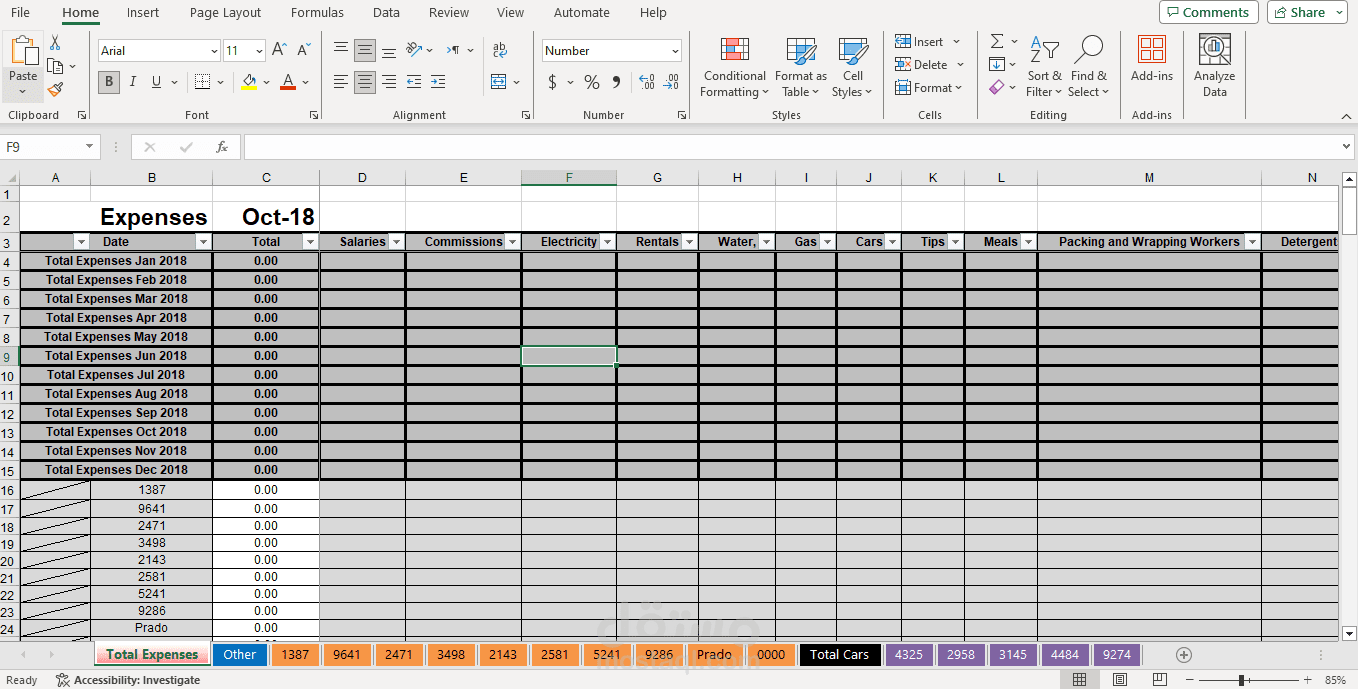1358x689 pixels.
Task: Open Find & Select menu
Action: coord(1089,68)
